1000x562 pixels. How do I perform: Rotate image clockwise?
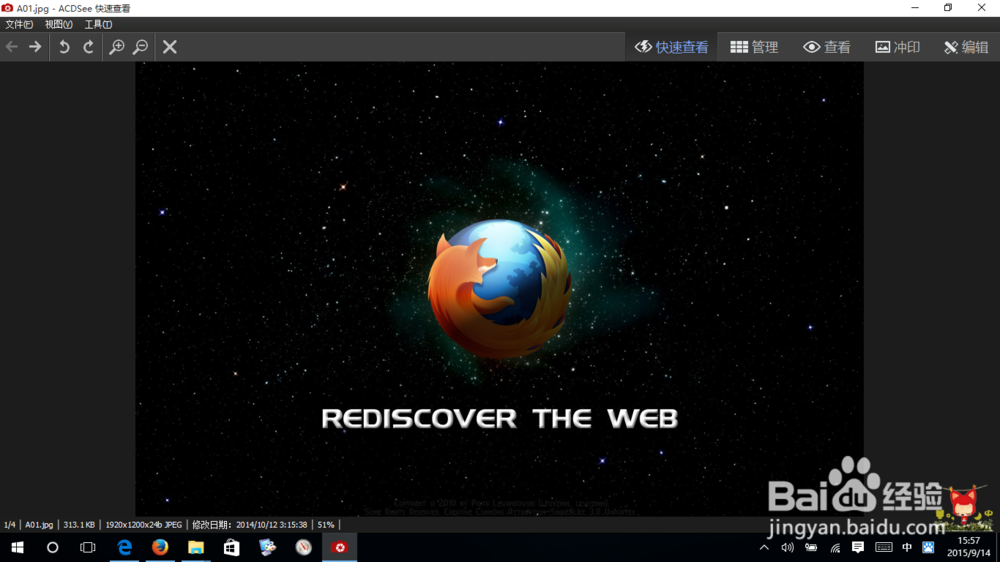click(x=89, y=47)
